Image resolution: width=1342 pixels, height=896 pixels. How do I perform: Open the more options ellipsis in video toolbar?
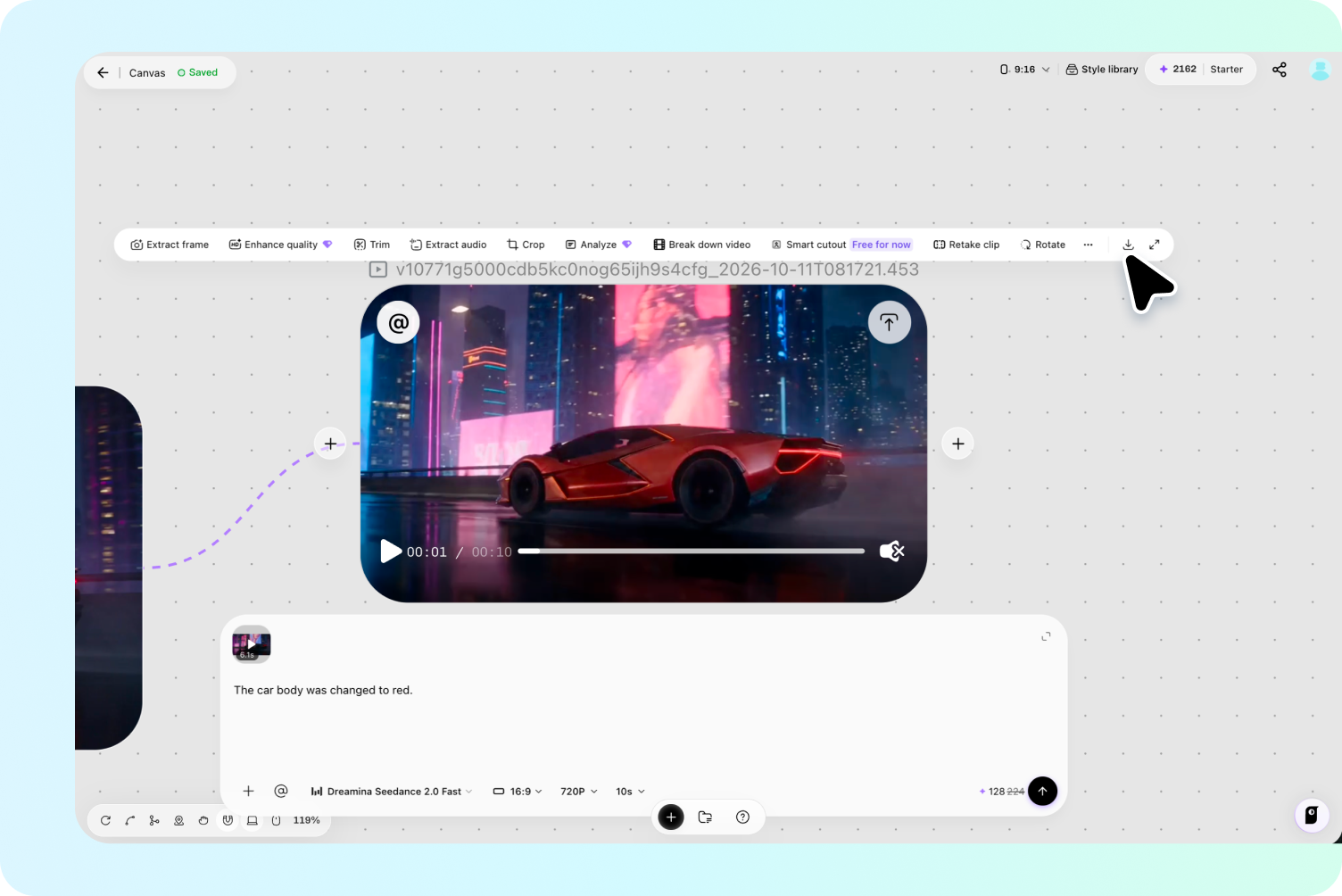(1088, 245)
